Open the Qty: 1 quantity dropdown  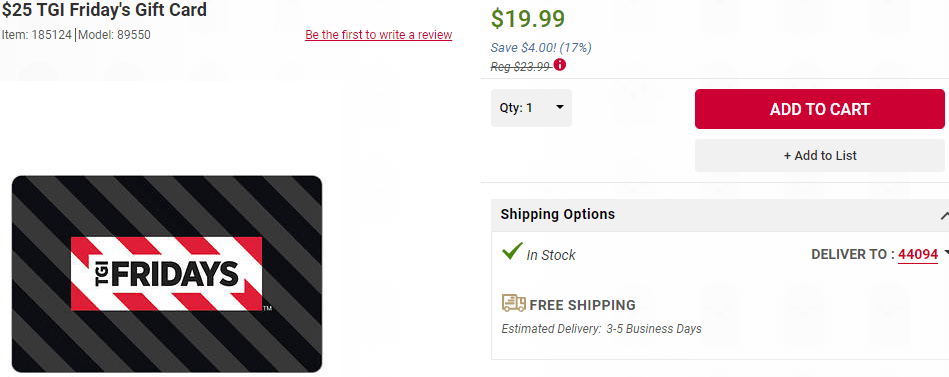[x=531, y=108]
